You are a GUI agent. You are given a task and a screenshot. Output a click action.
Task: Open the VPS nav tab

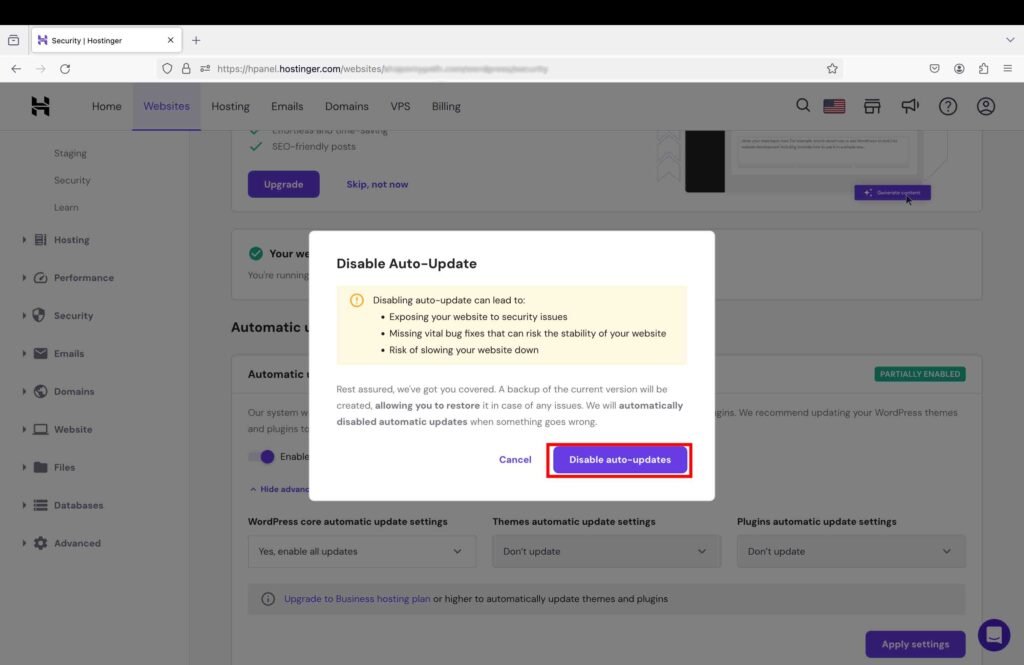tap(400, 106)
